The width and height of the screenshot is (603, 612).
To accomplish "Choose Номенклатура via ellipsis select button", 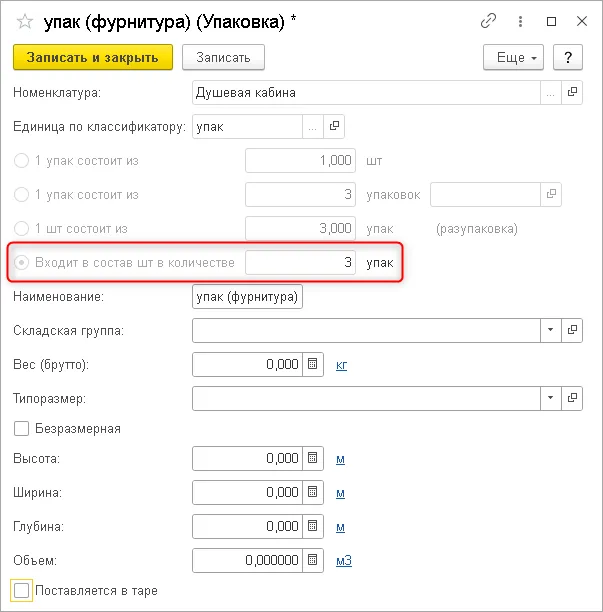I will tap(551, 93).
